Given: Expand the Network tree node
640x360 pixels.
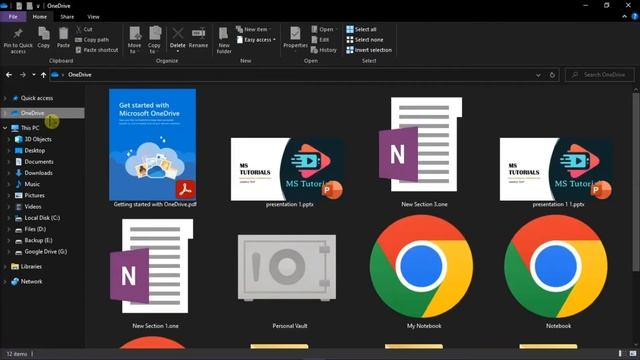Looking at the screenshot, I should pyautogui.click(x=5, y=282).
